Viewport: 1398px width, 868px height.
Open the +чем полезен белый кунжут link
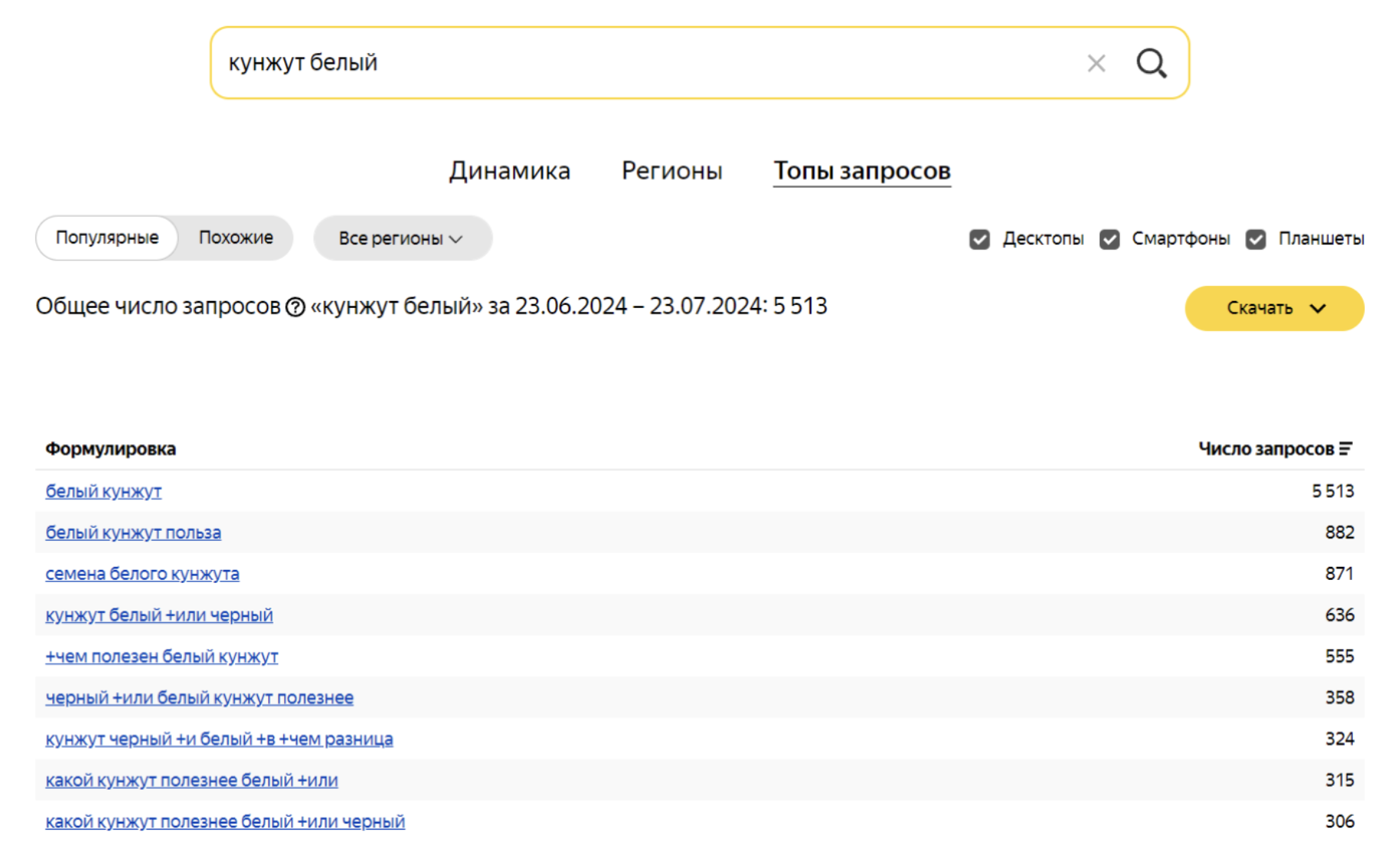tap(161, 657)
